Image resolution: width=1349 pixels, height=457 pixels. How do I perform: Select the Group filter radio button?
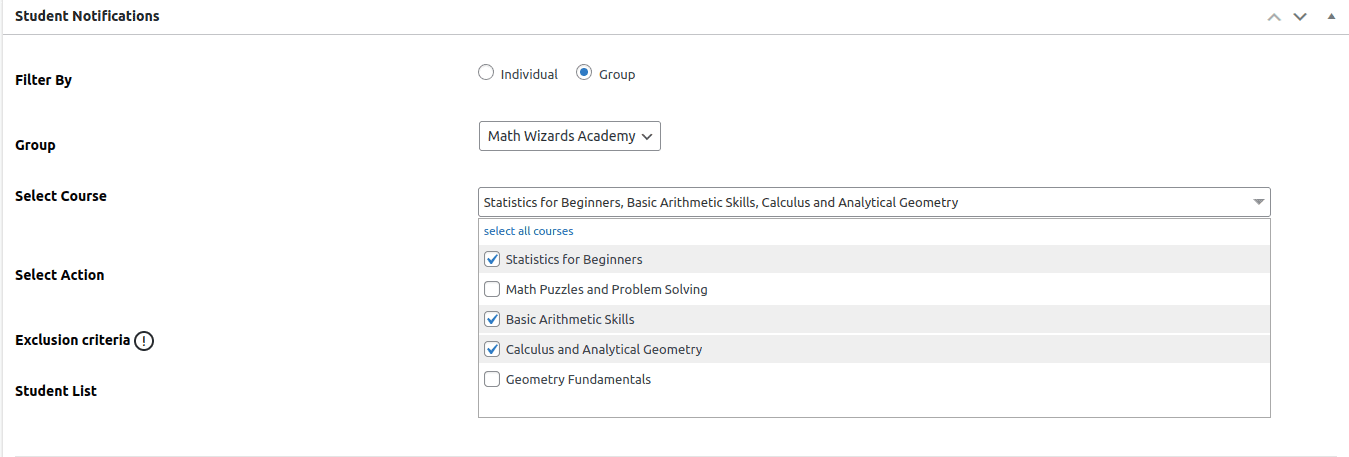pos(584,73)
